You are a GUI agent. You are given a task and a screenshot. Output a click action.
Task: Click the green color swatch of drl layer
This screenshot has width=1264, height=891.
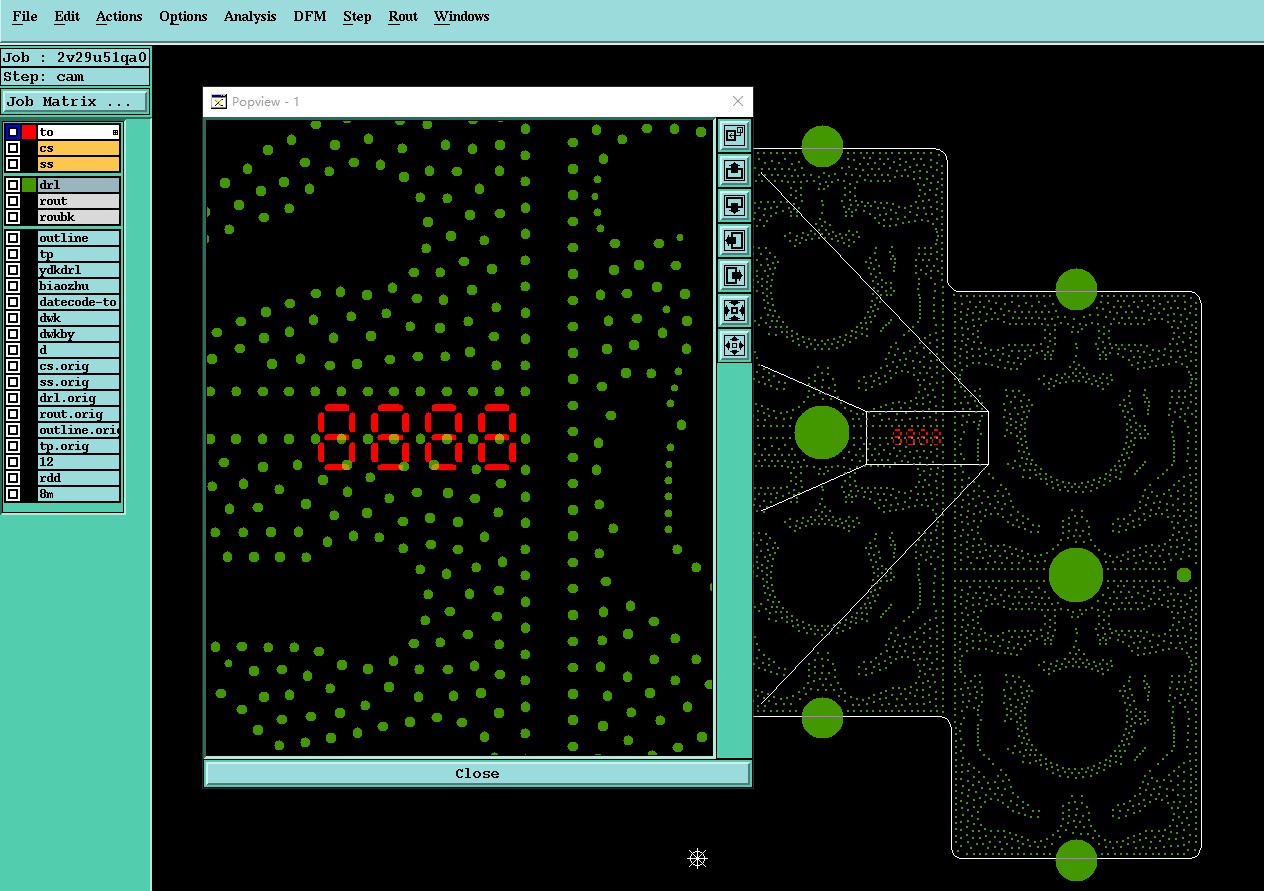click(29, 185)
